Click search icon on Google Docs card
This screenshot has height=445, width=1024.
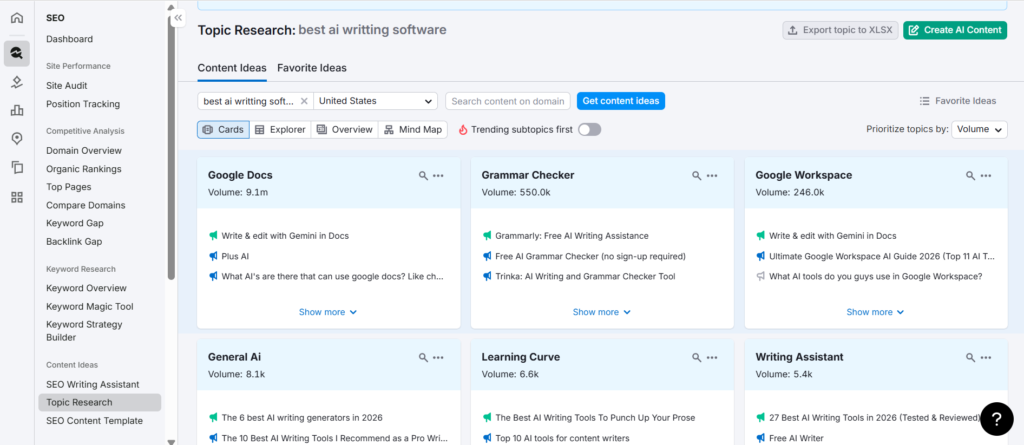pyautogui.click(x=423, y=176)
